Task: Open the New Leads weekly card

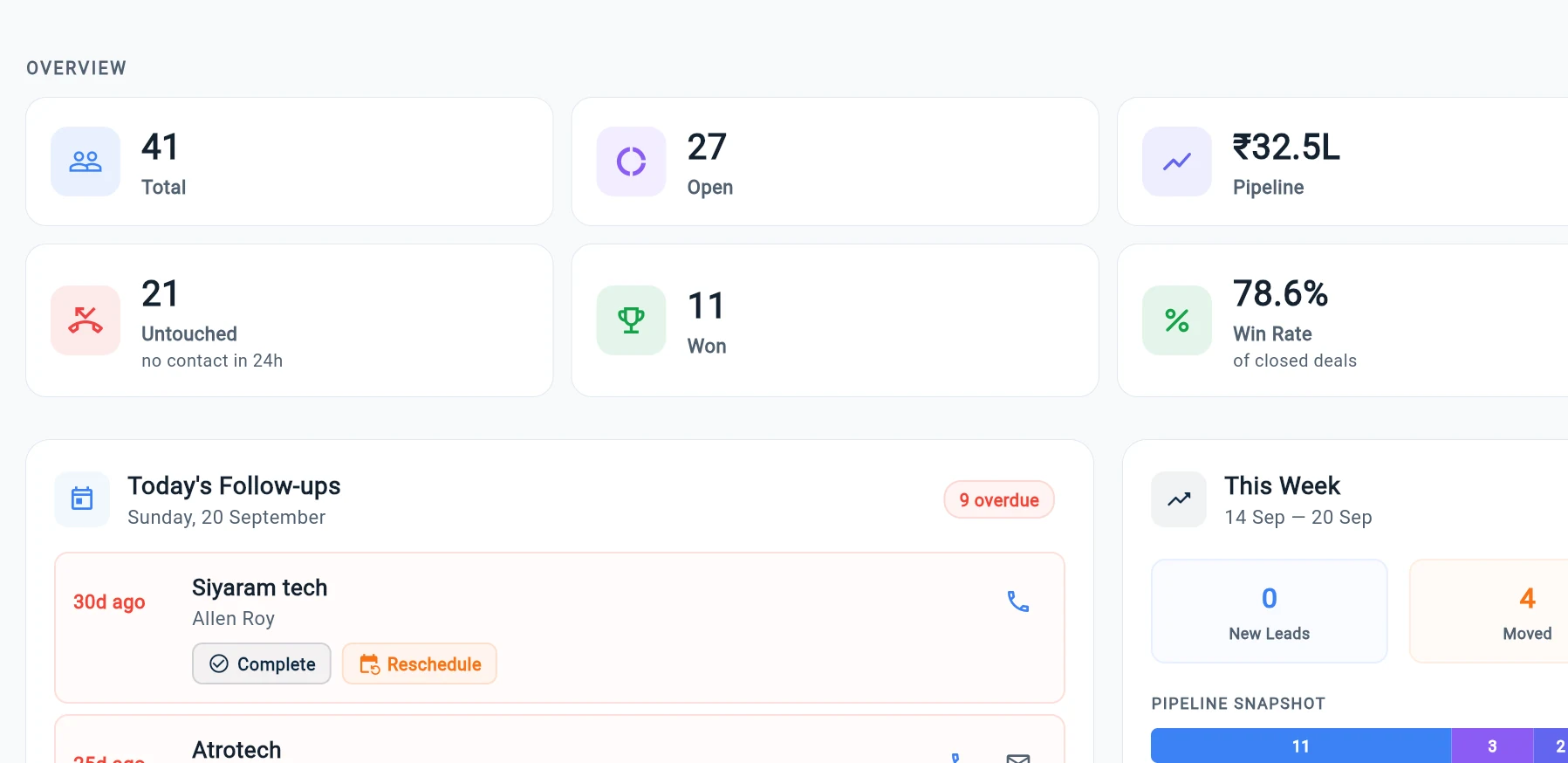Action: coord(1270,611)
